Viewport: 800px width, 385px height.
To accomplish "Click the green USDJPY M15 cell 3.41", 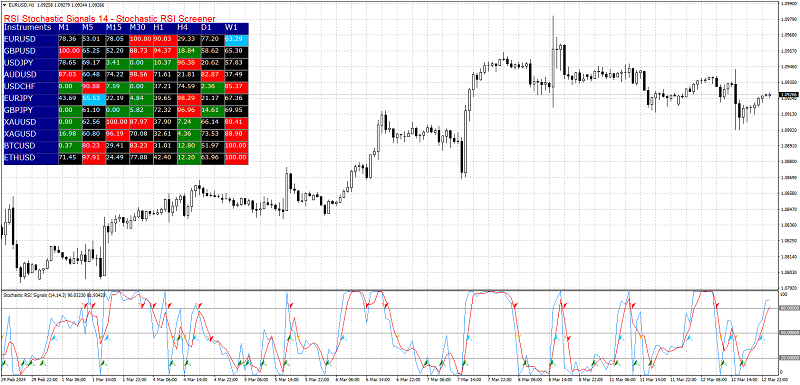I will click(117, 63).
